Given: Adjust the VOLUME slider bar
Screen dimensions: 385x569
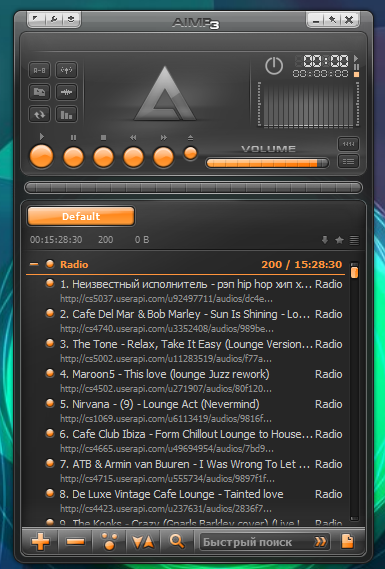Looking at the screenshot, I should pos(267,163).
